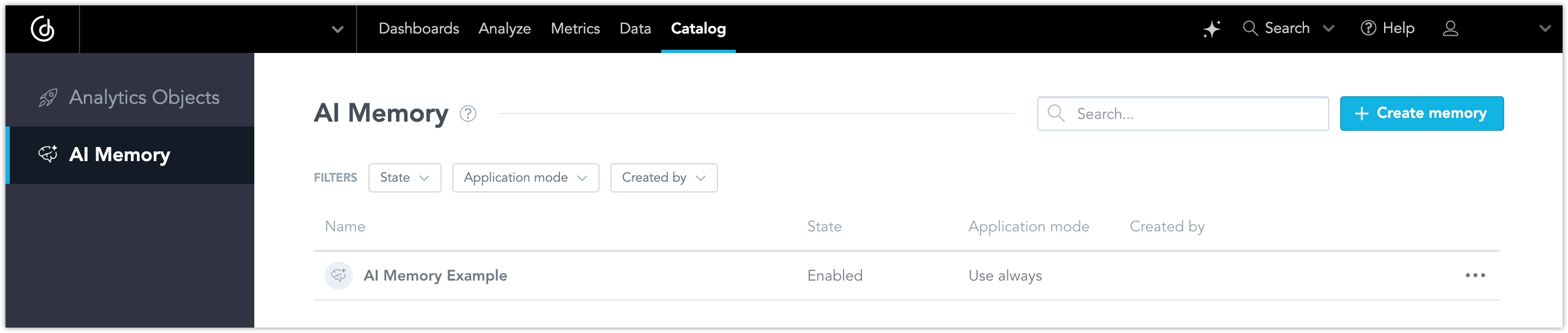Click the AI Memory Example brain icon
The image size is (1568, 333).
click(x=339, y=275)
